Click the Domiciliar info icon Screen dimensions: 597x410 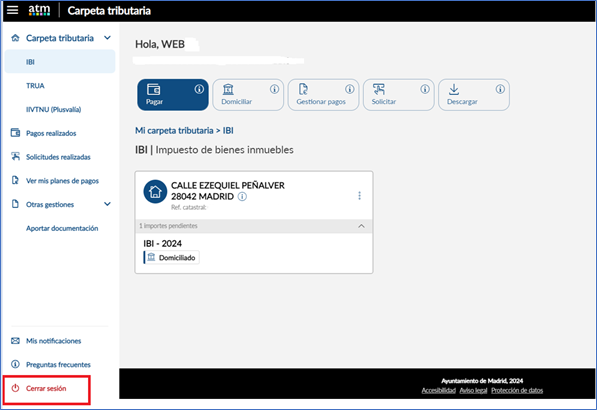pos(274,89)
